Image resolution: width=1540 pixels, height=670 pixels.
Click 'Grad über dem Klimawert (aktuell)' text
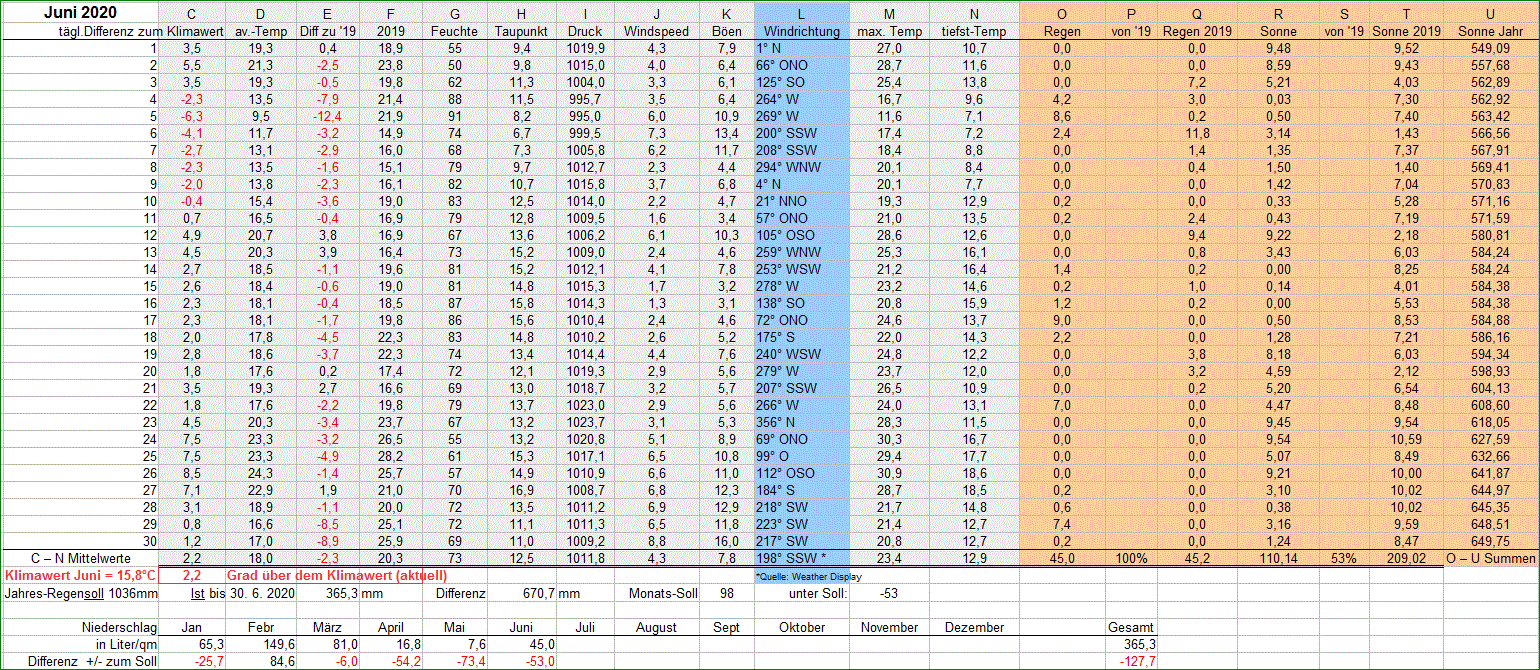(337, 575)
